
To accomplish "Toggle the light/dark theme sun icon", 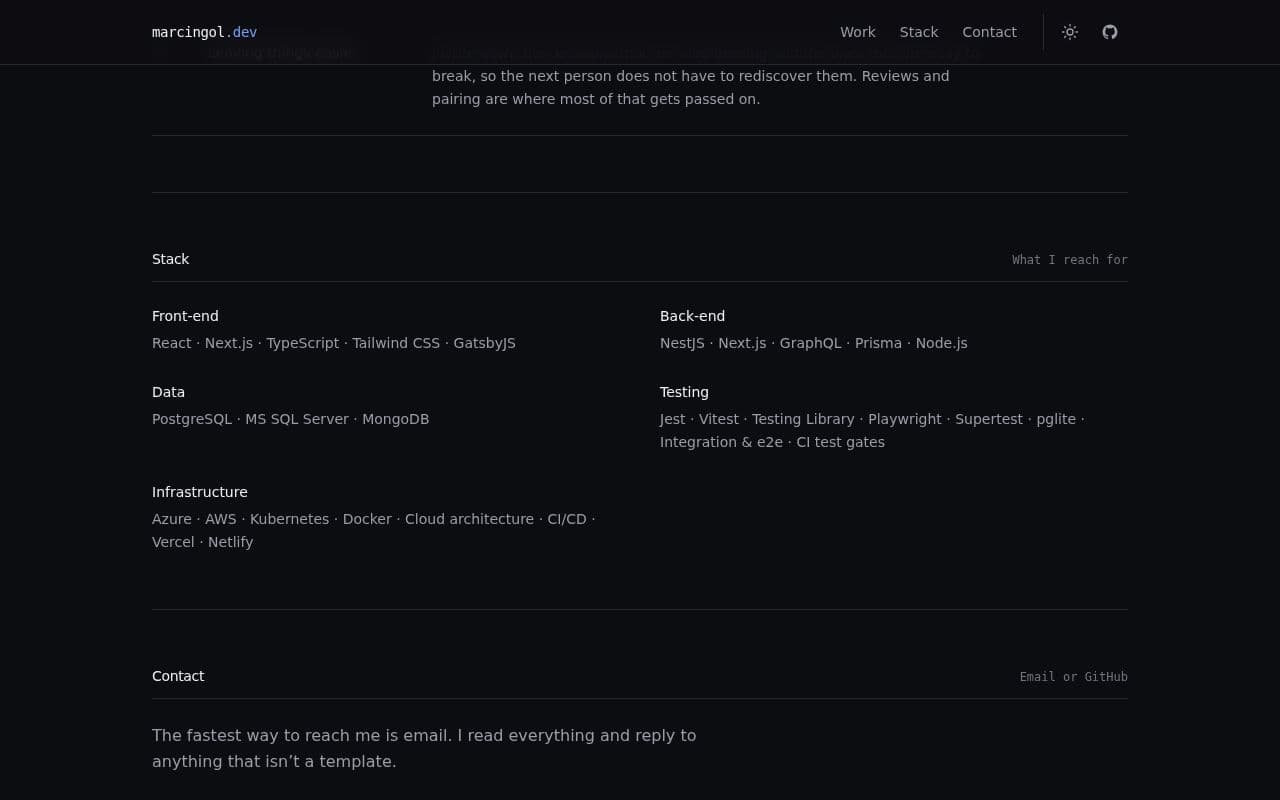I will click(x=1070, y=32).
